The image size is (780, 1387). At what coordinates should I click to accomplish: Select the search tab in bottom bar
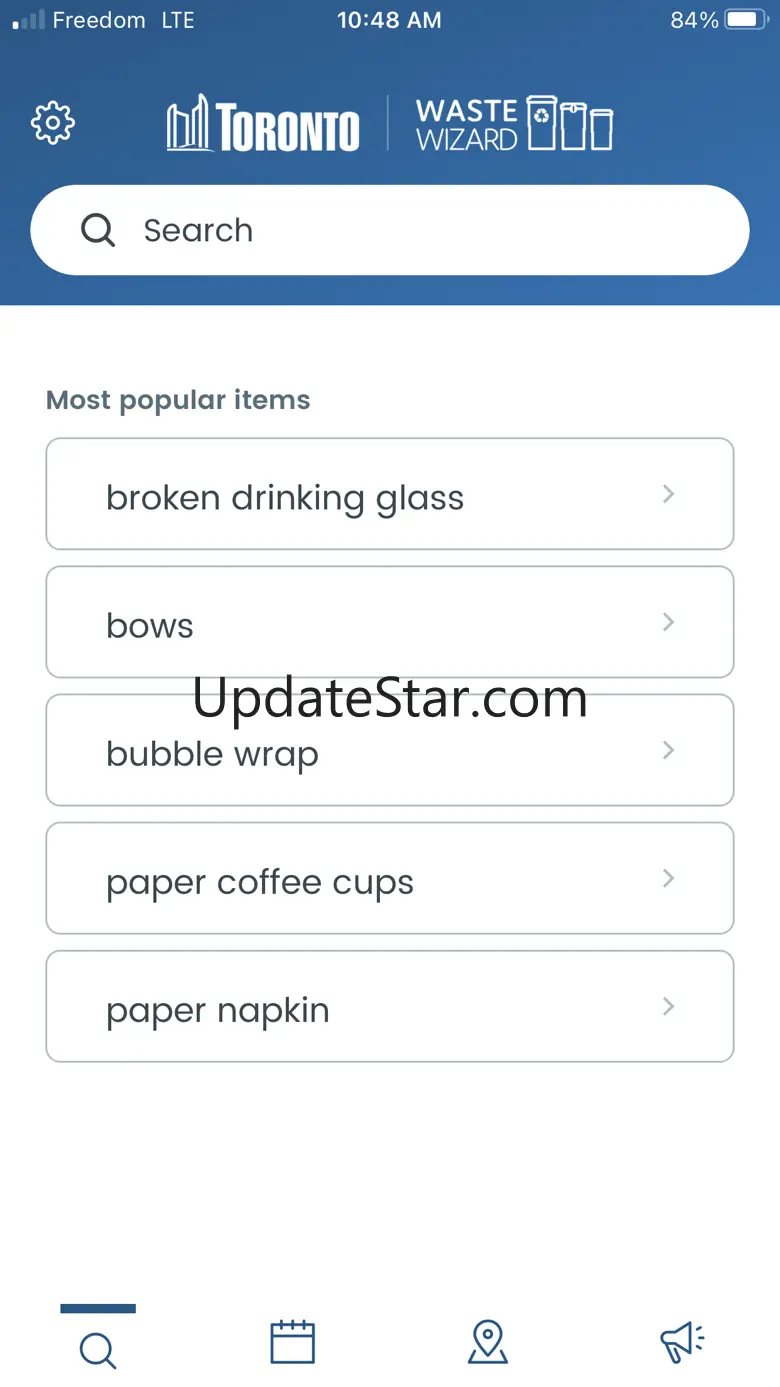click(98, 1348)
